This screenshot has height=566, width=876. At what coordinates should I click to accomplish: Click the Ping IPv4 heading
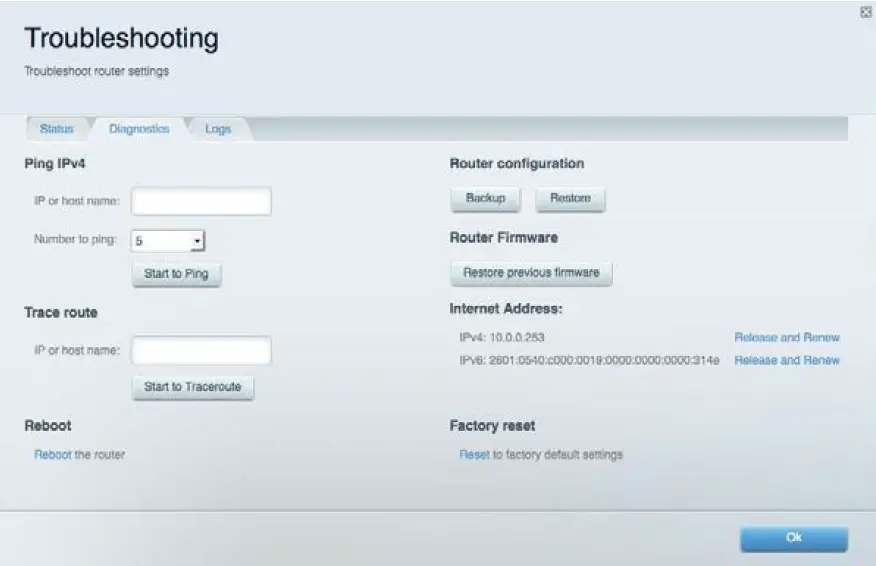(x=55, y=164)
